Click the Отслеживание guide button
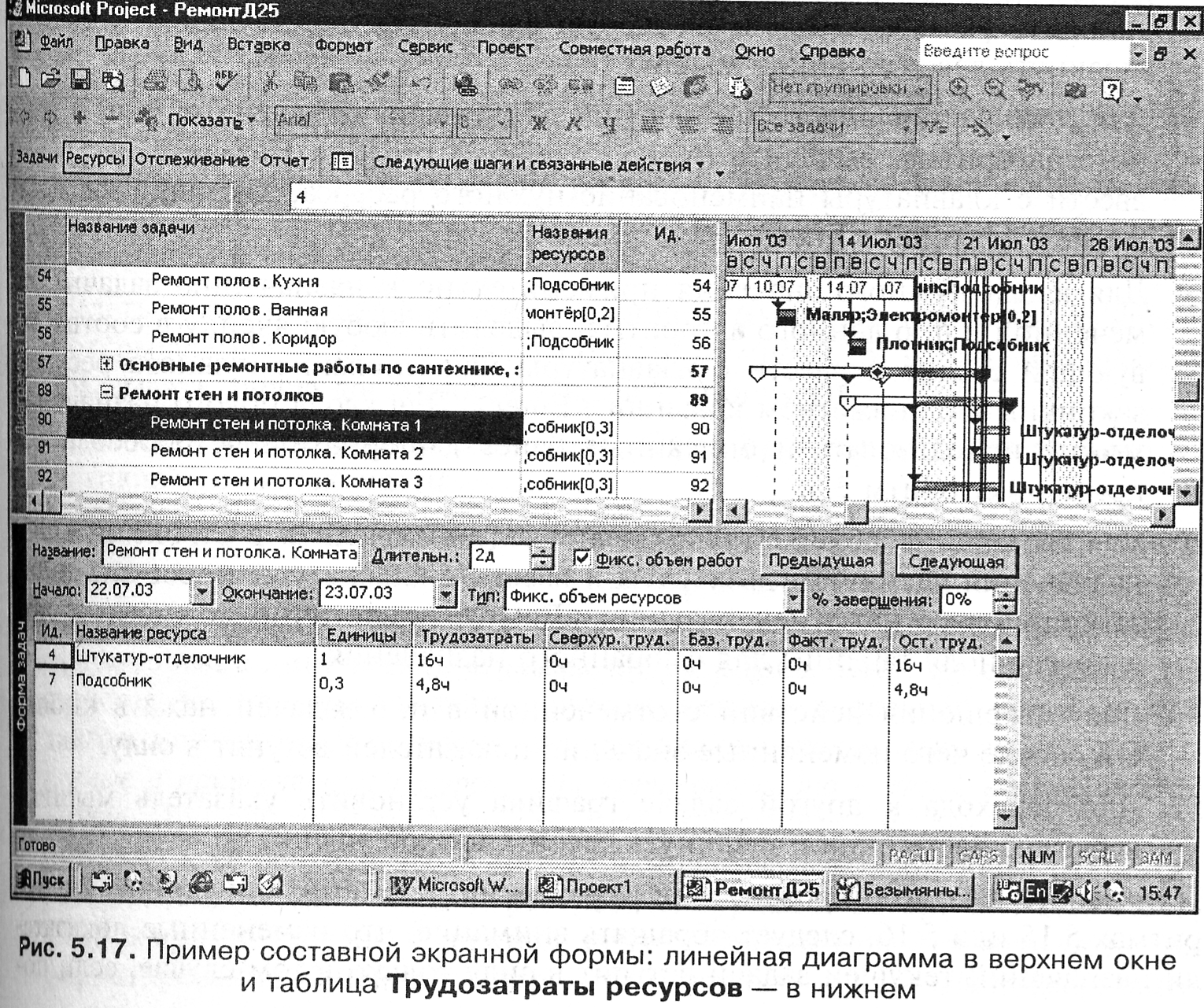The width and height of the screenshot is (1204, 1008). pyautogui.click(x=192, y=160)
